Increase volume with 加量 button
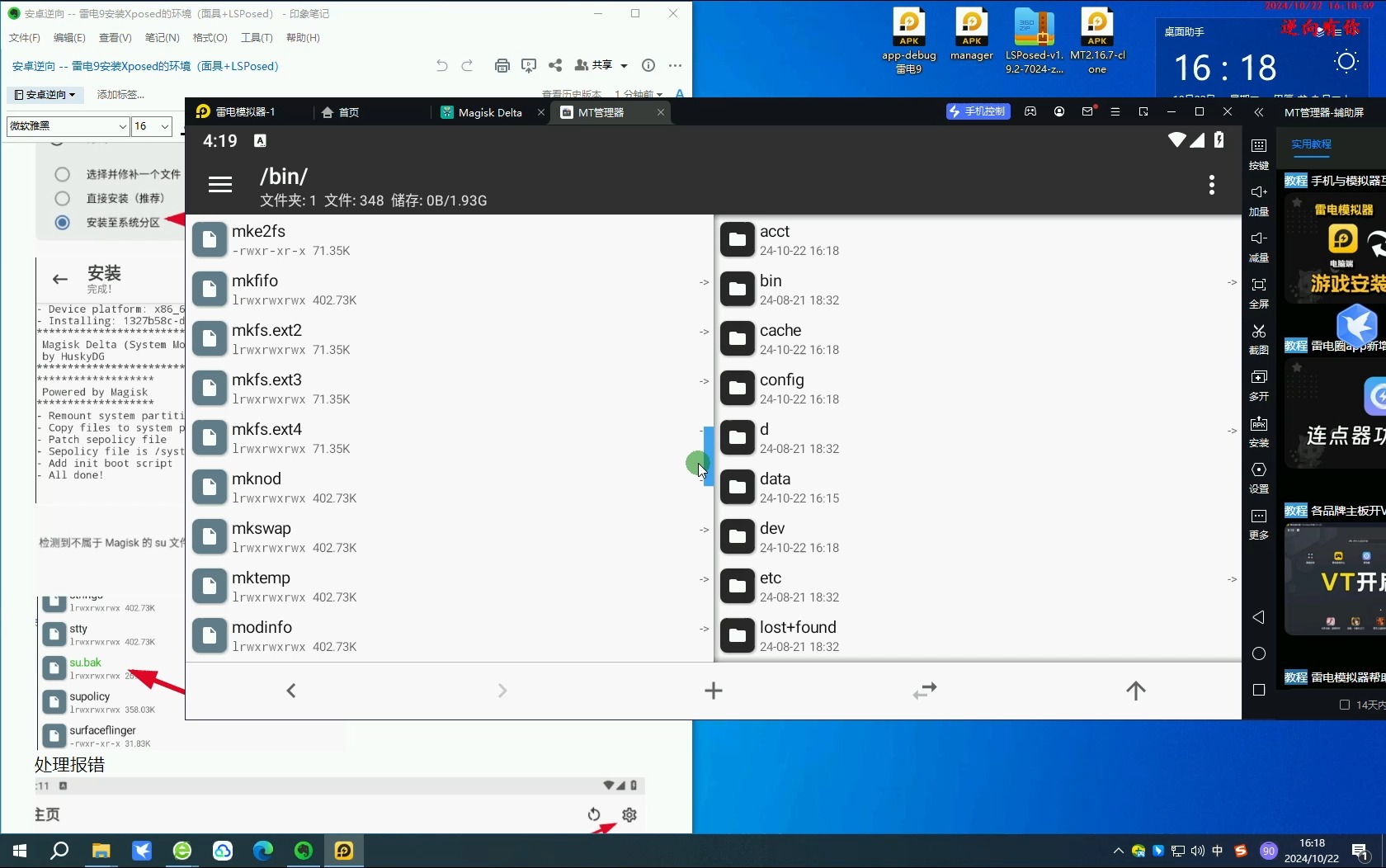The width and height of the screenshot is (1386, 868). point(1259,200)
